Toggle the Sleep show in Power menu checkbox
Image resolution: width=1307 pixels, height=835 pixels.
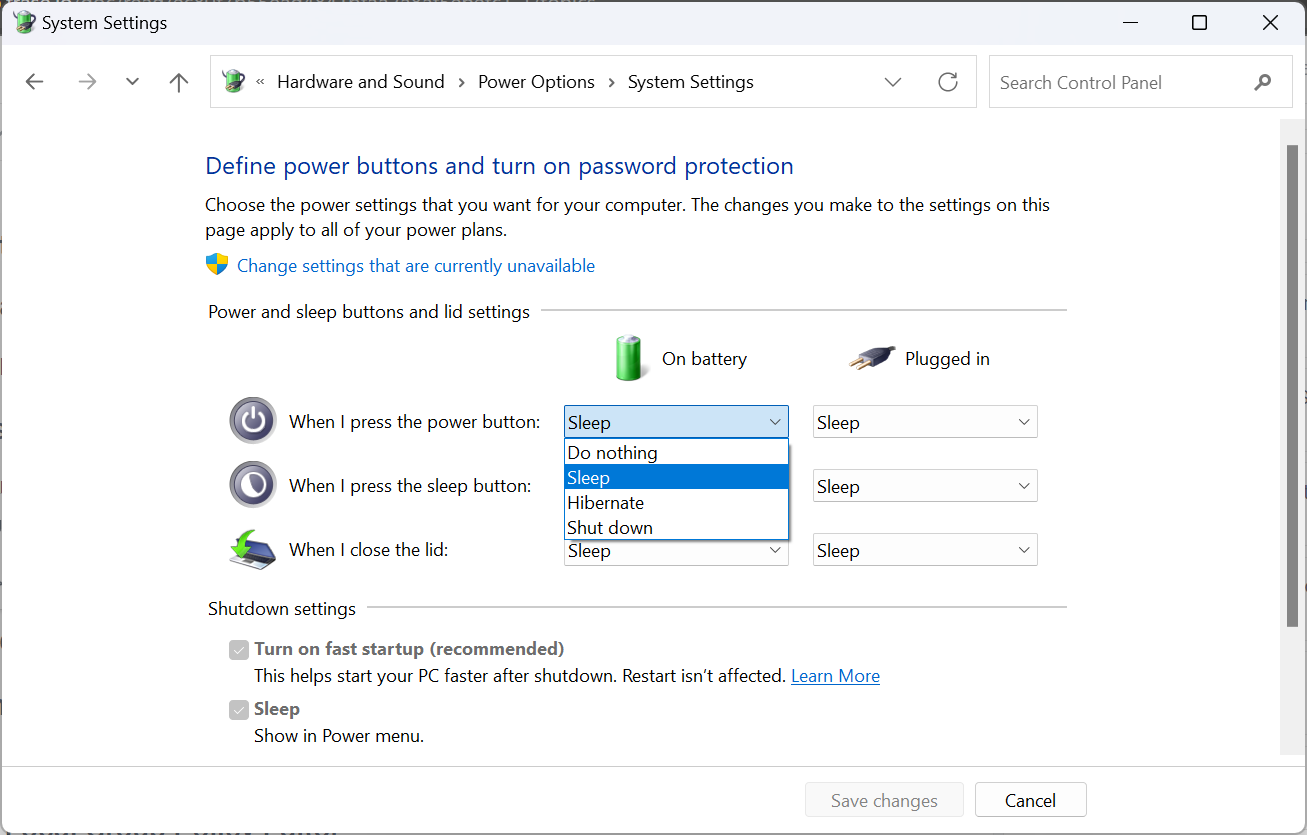238,709
